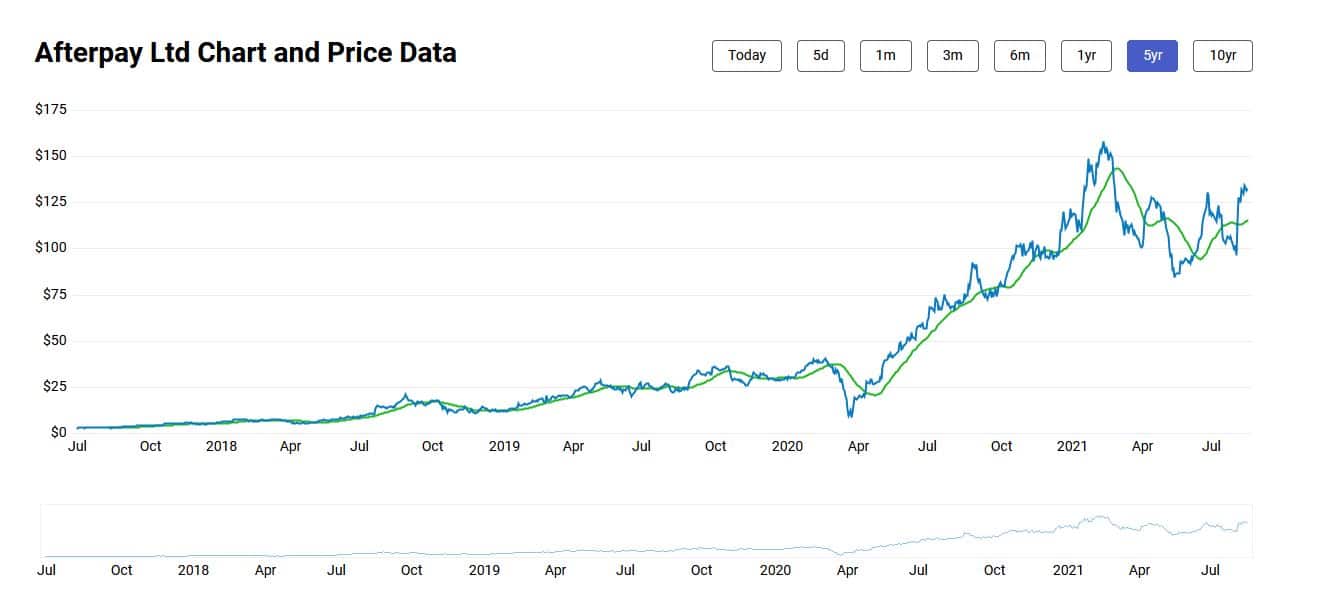Display the 1yr price history

1086,56
